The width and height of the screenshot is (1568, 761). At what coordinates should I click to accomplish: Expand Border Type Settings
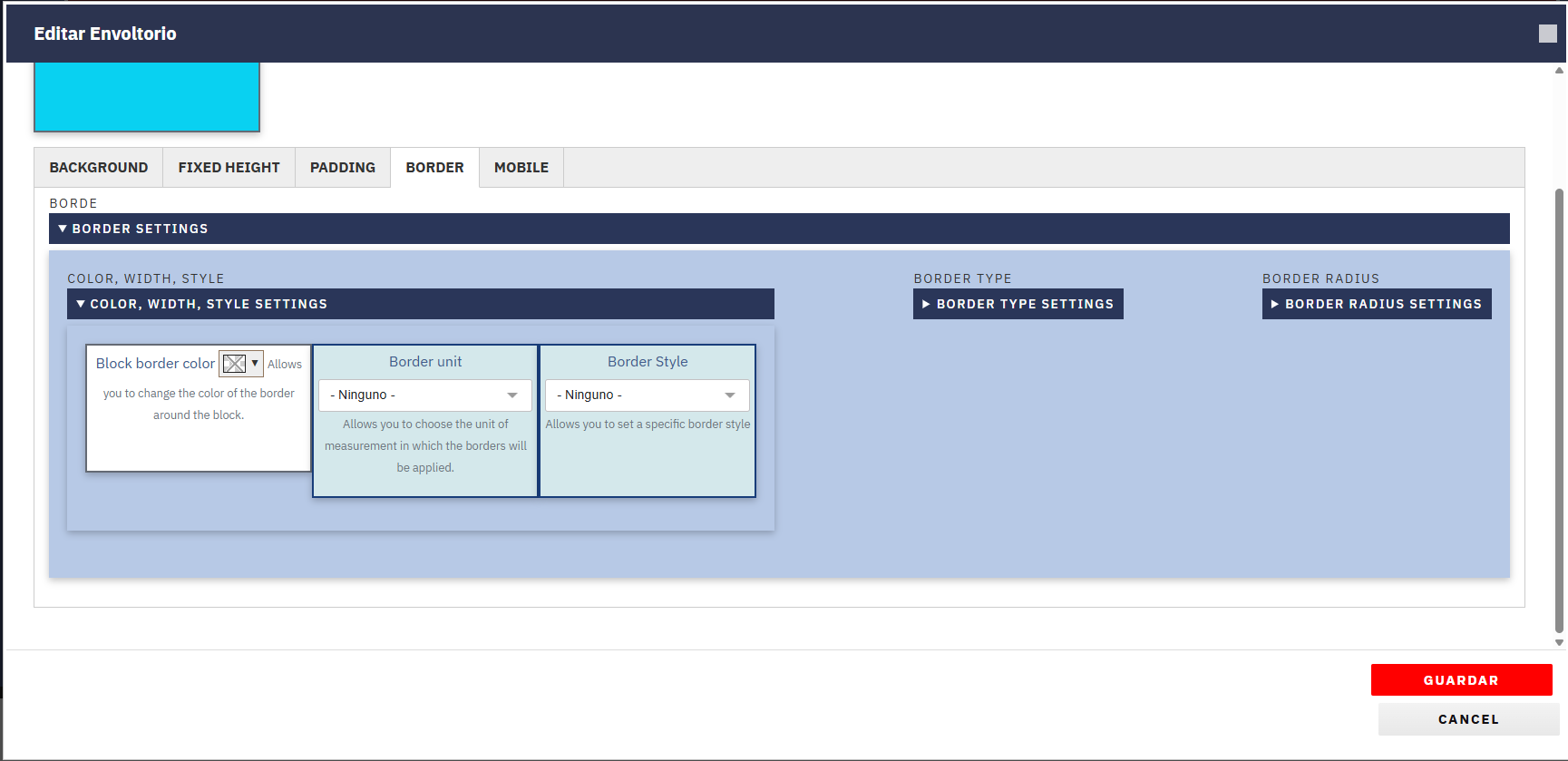pos(1018,304)
